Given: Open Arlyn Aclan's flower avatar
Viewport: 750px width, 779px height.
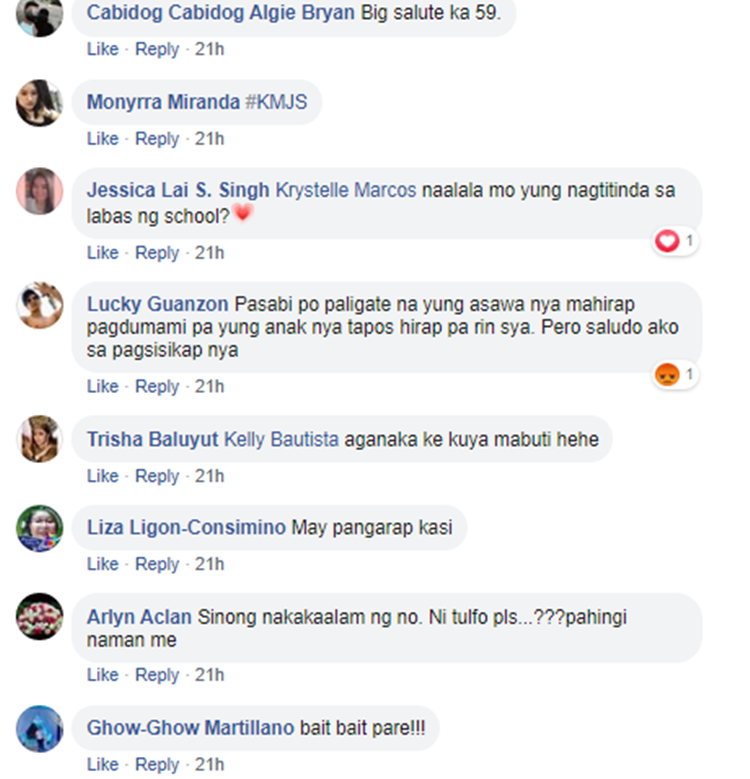Looking at the screenshot, I should pyautogui.click(x=40, y=617).
